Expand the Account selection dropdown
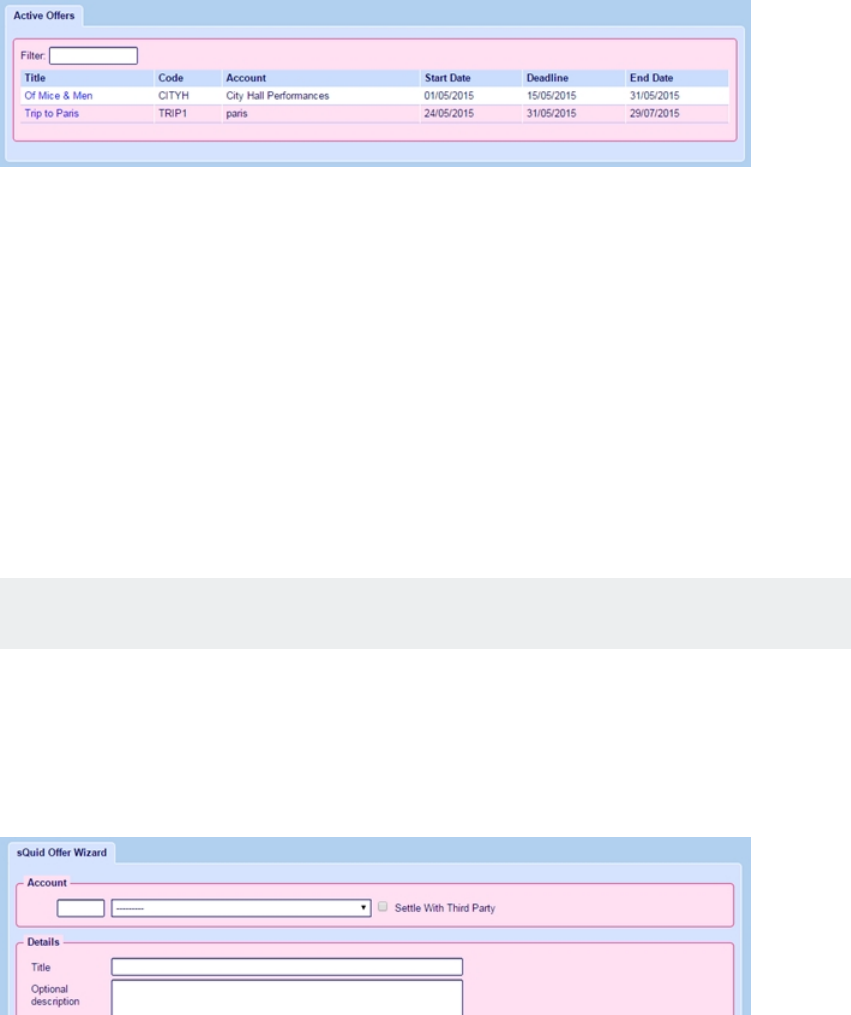Screen dimensions: 851x1015 241,908
